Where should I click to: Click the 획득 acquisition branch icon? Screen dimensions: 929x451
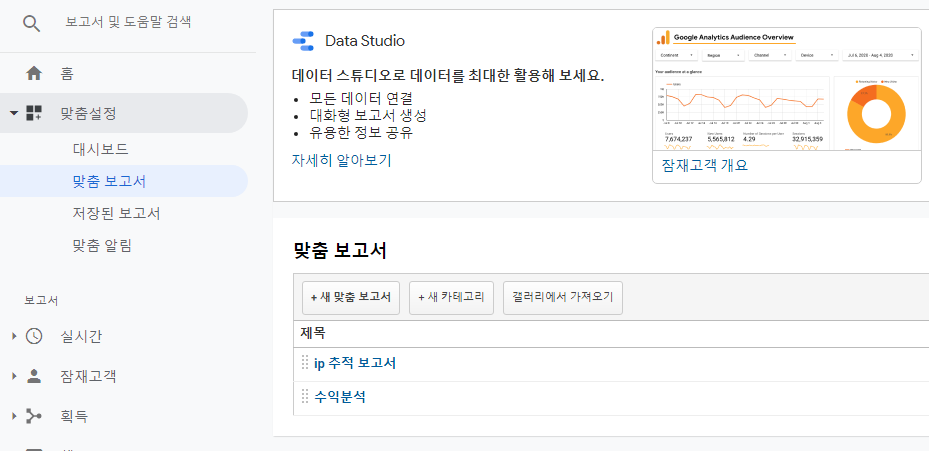point(34,417)
